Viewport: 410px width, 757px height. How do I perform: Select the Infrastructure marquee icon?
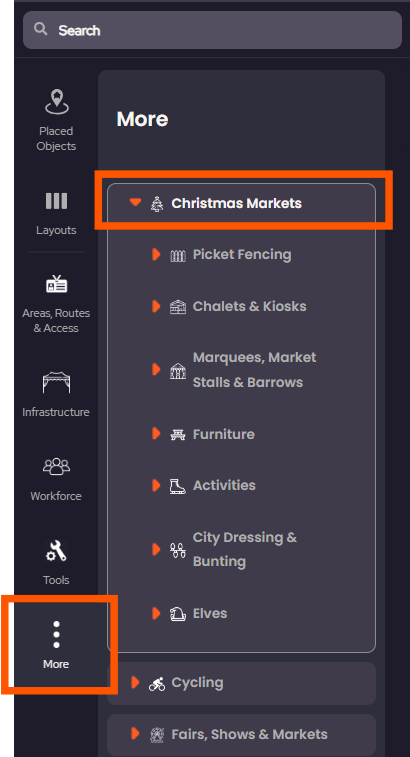pyautogui.click(x=57, y=382)
